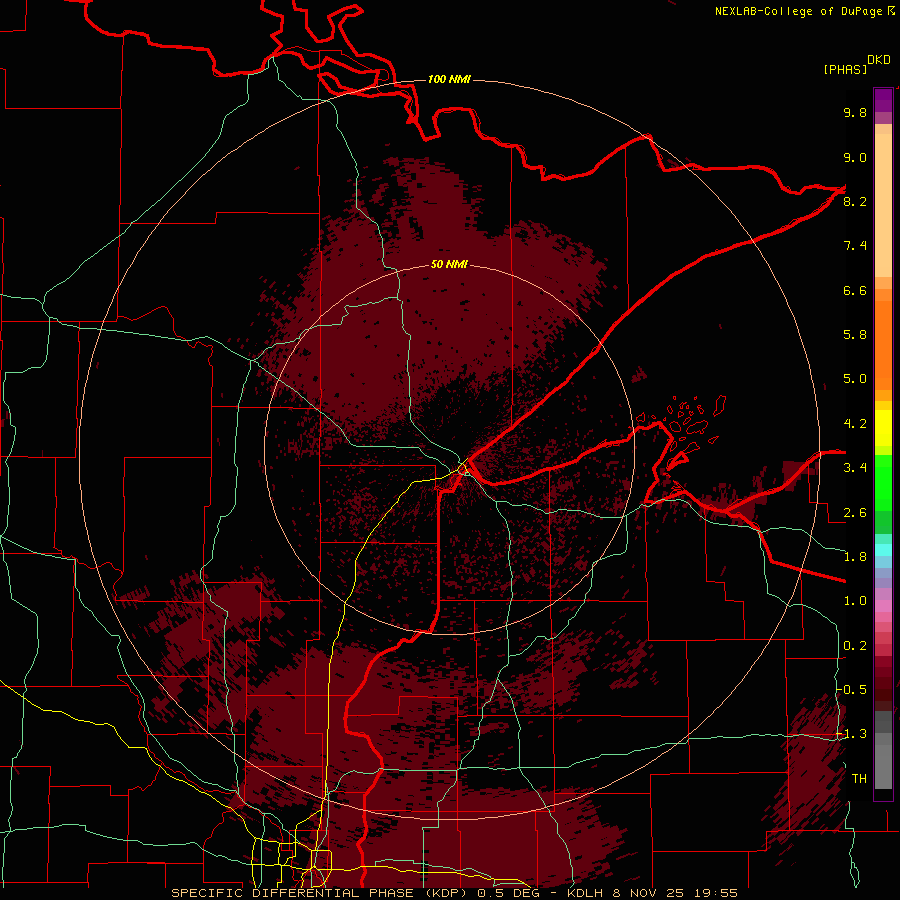Select the 7.4 scale label

[x=855, y=246]
